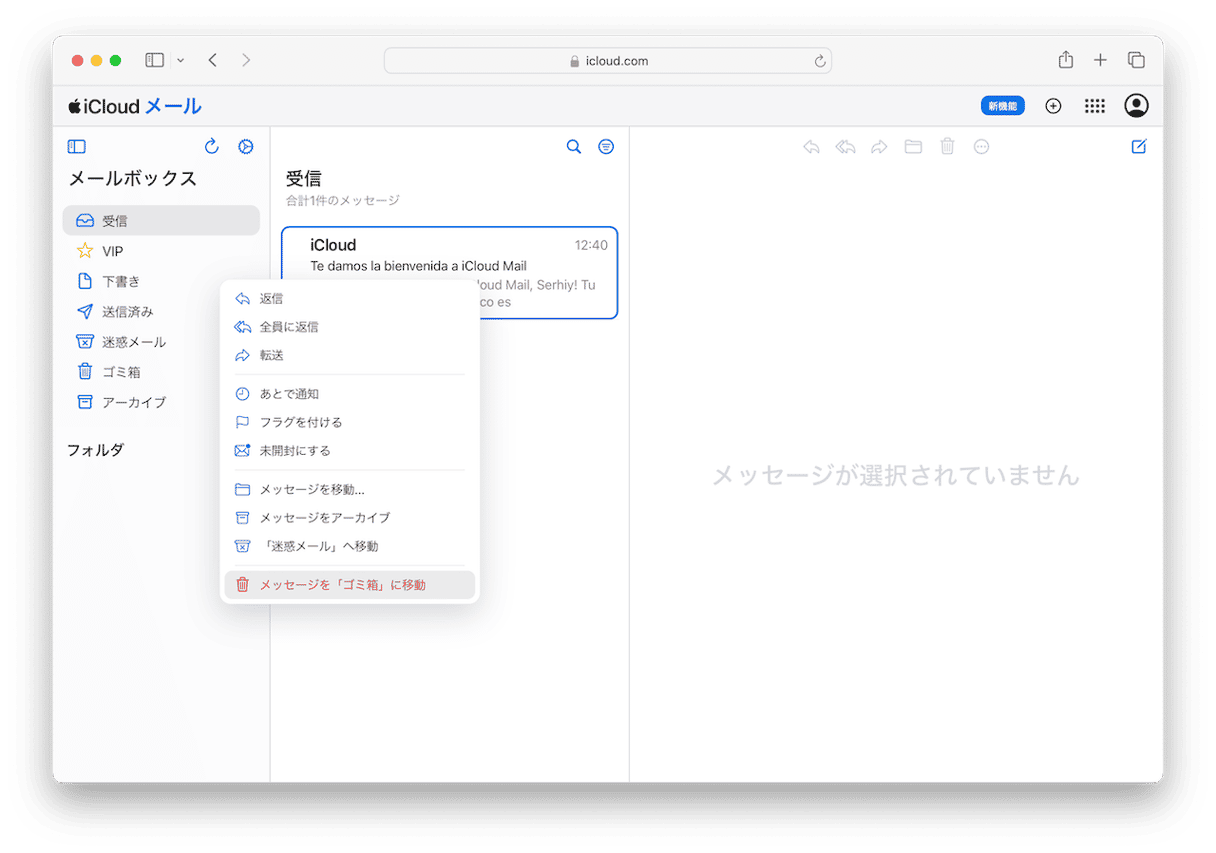Click reply-all icon in message toolbar
Screen dimensions: 1216x853
(x=846, y=147)
